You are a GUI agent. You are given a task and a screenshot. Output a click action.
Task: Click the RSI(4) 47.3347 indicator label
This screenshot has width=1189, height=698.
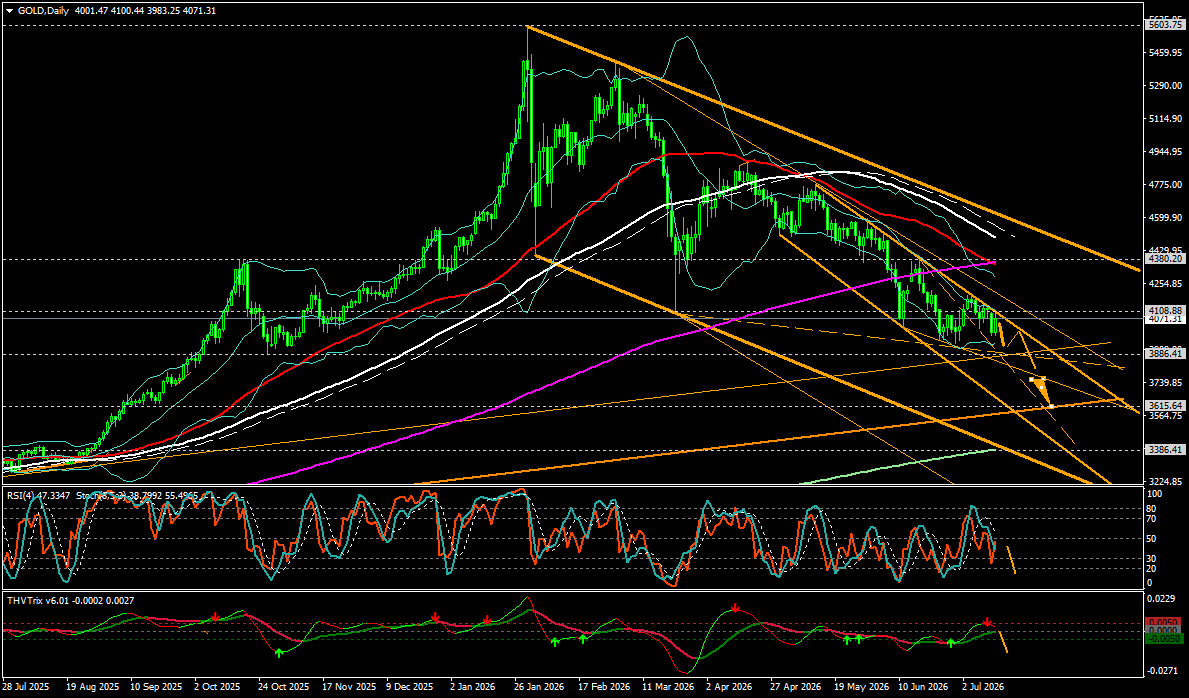tap(38, 495)
